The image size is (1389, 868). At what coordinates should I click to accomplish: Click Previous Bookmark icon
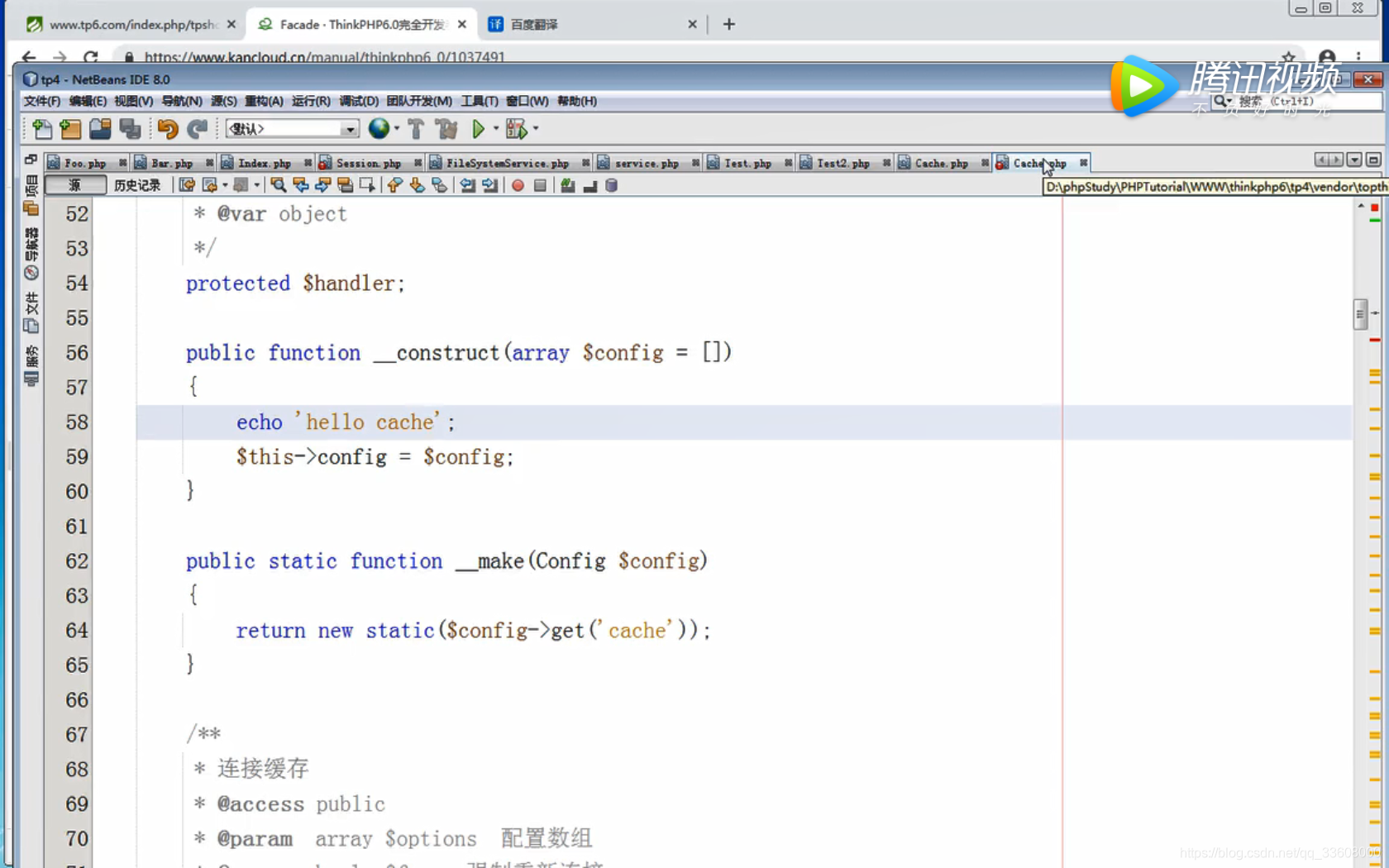pos(394,185)
